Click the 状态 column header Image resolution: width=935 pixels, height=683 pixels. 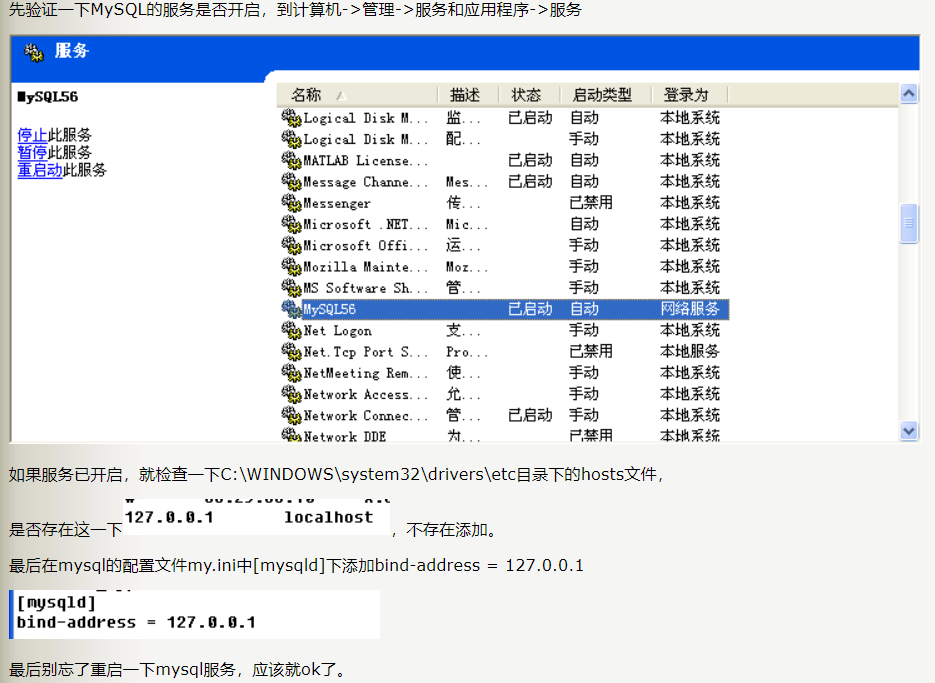pyautogui.click(x=526, y=95)
